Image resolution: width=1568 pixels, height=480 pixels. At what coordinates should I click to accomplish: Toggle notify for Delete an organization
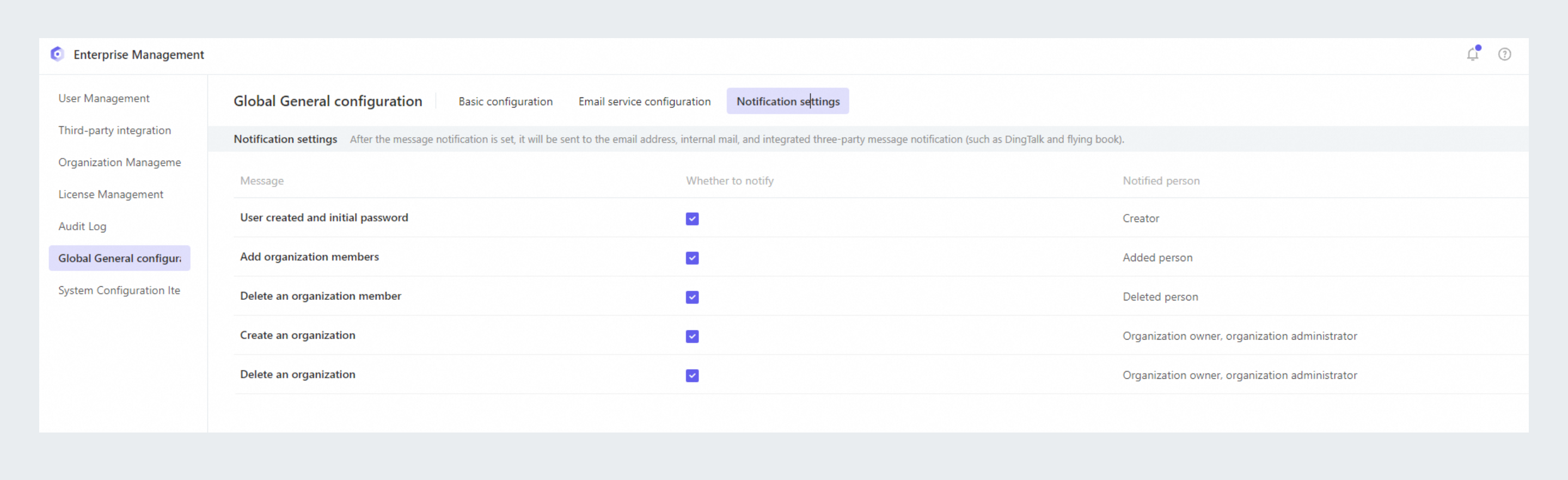coord(692,376)
